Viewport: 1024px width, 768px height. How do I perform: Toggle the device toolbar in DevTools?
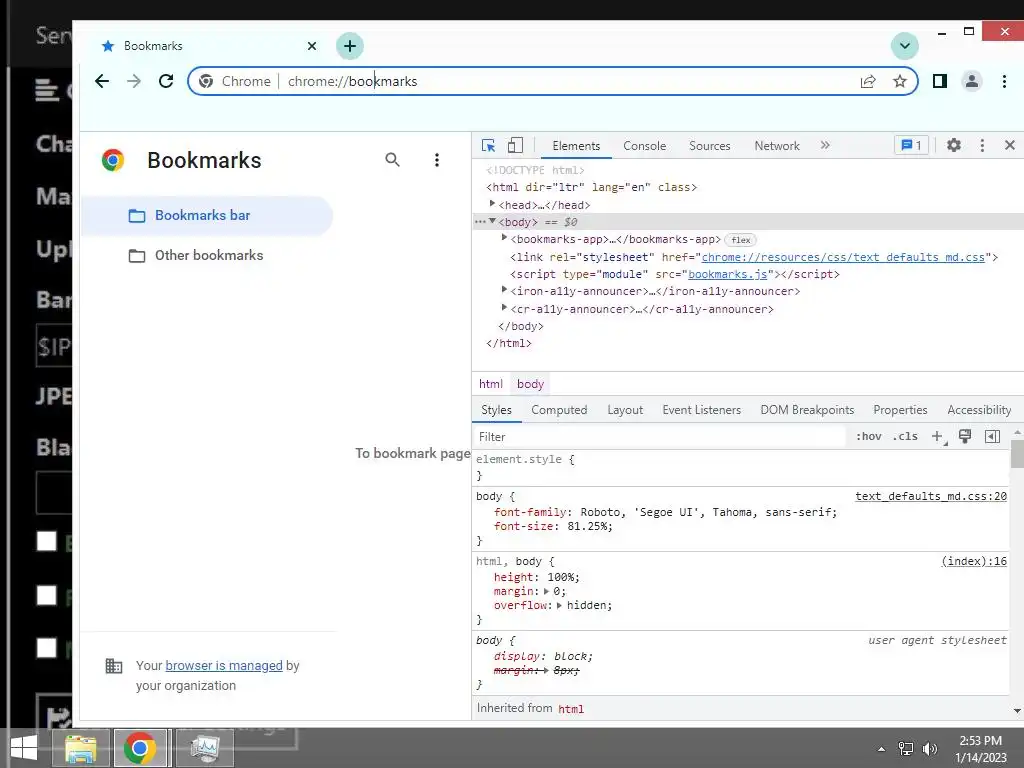click(515, 145)
